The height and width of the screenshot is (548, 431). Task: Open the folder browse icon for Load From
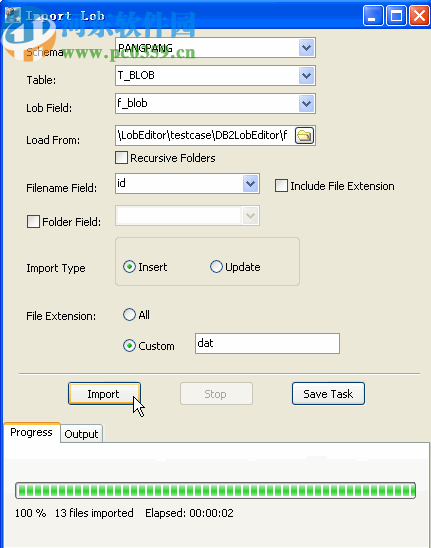point(304,136)
